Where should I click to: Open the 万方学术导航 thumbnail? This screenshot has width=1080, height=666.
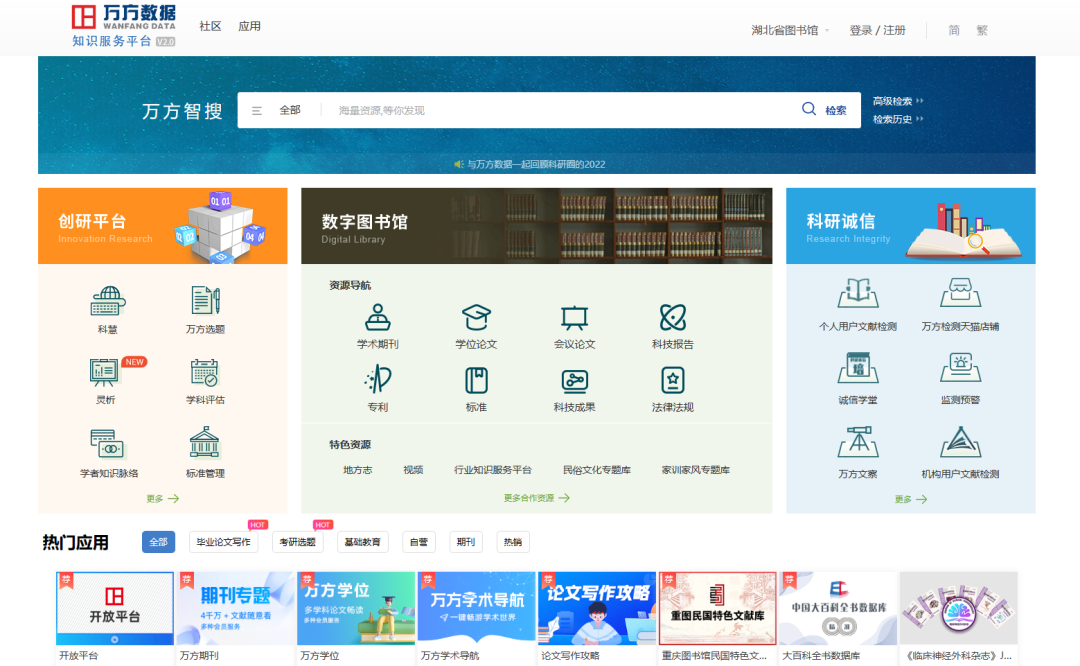pyautogui.click(x=476, y=608)
